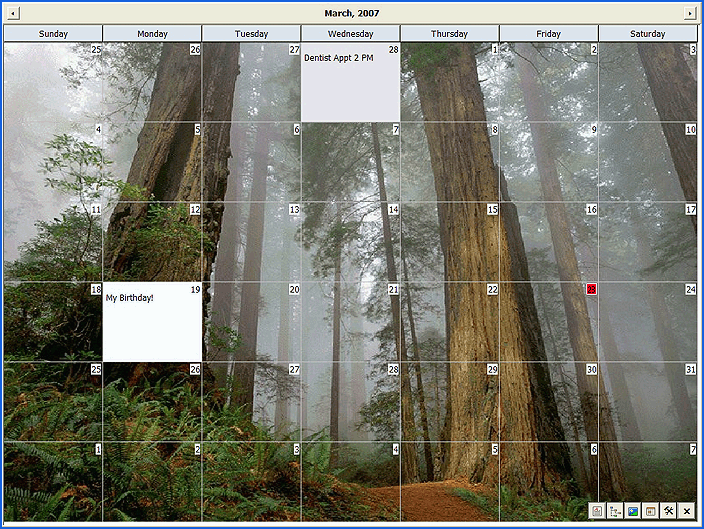
Task: Click March 28 in the fifth row
Action: [393, 370]
